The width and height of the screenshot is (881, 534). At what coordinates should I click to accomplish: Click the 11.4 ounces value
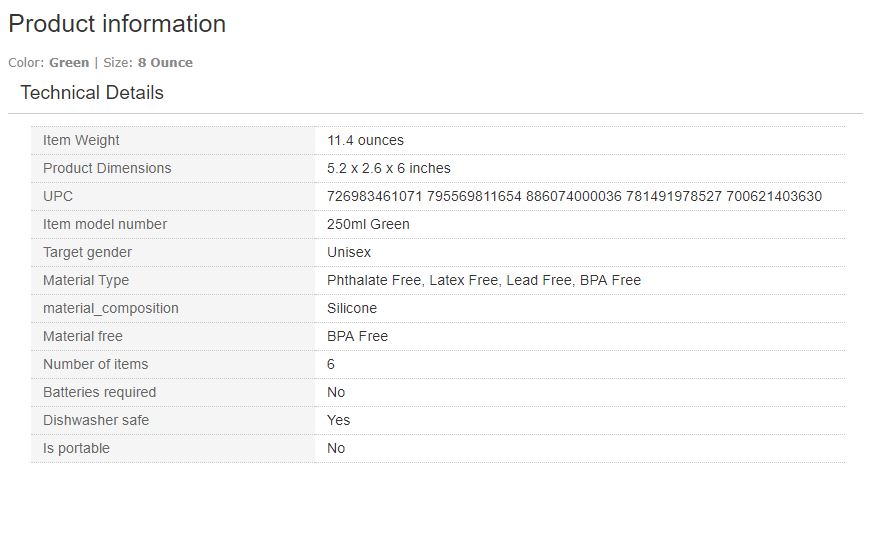[365, 141]
